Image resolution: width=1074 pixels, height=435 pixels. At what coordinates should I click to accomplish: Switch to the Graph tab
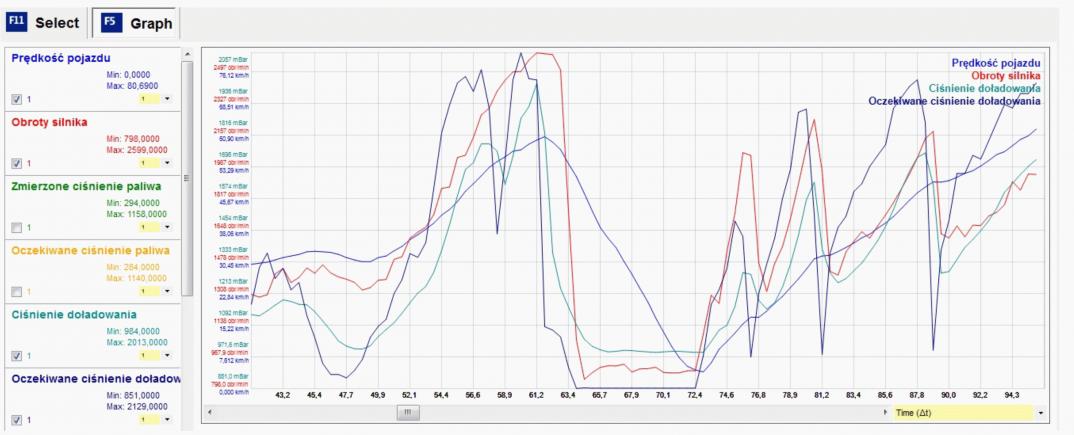pos(136,23)
